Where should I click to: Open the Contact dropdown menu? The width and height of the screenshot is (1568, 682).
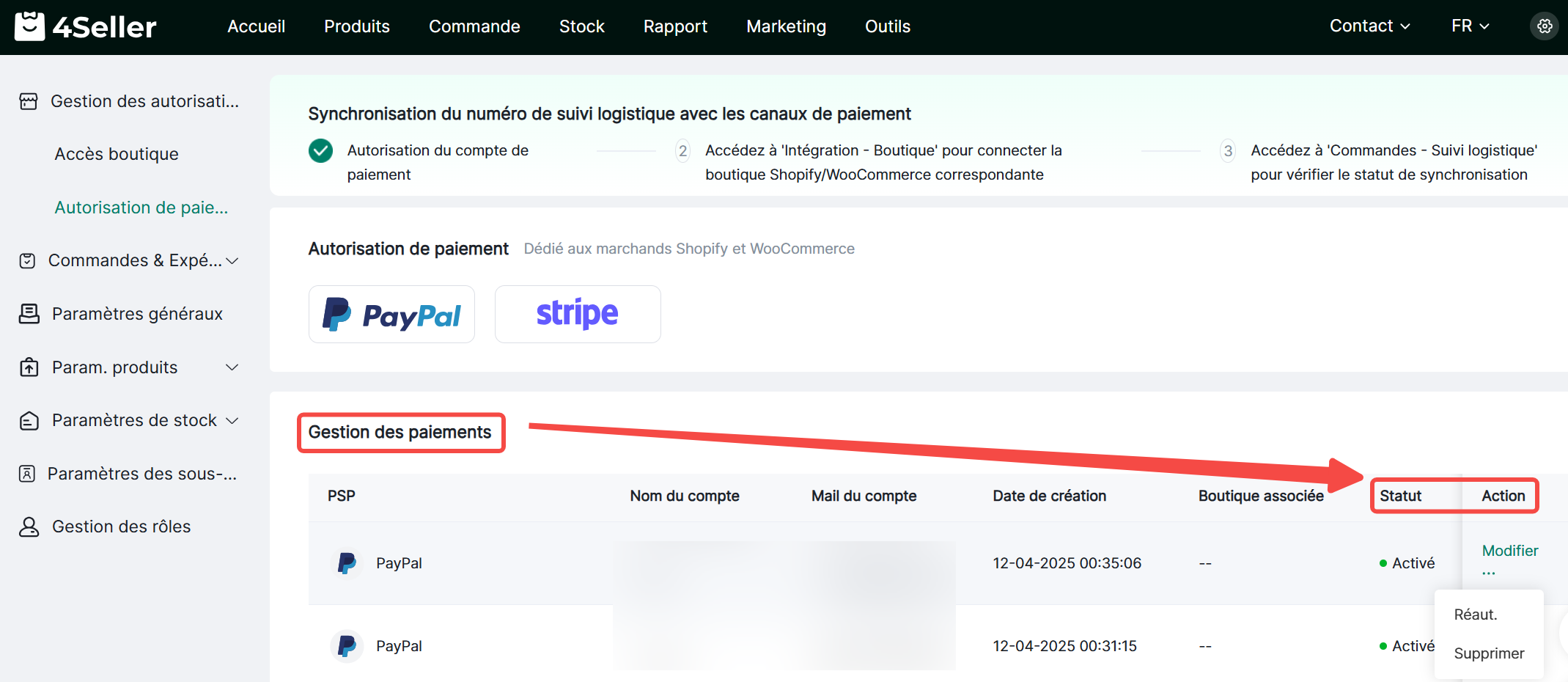pos(1369,26)
